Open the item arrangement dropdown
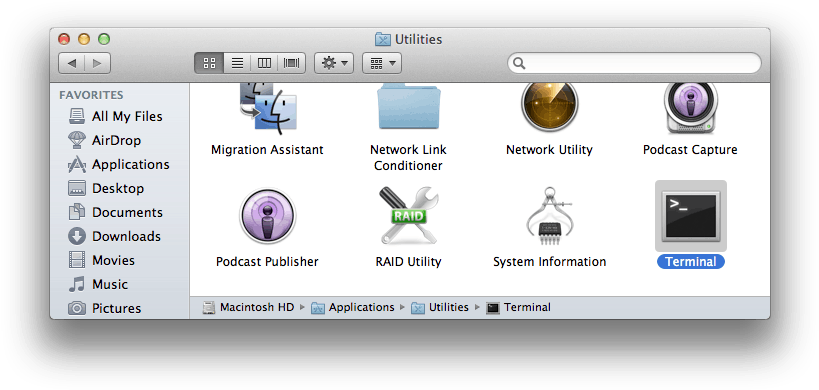Screen dimensions: 819x390 (x=382, y=63)
